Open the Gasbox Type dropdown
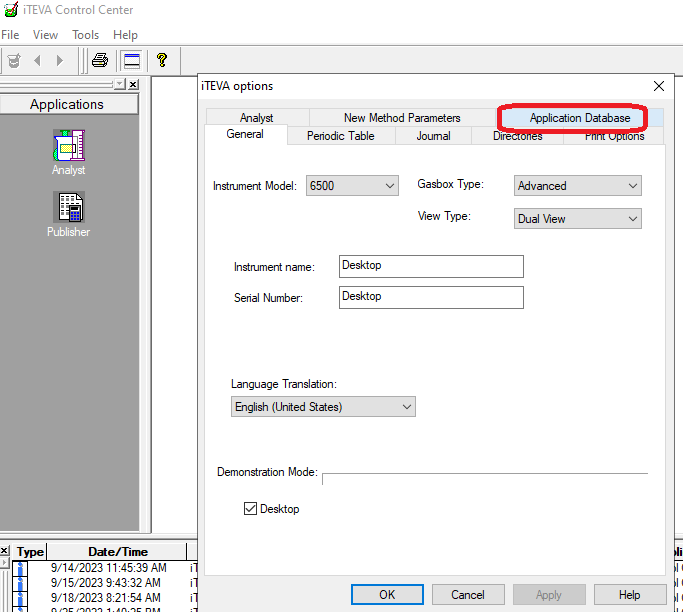The width and height of the screenshot is (683, 612). [577, 186]
